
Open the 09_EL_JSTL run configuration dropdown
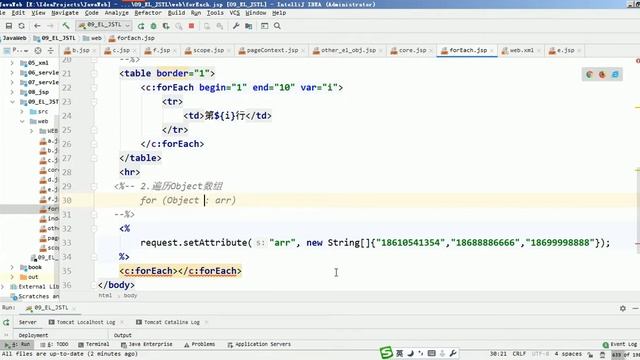[x=104, y=25]
